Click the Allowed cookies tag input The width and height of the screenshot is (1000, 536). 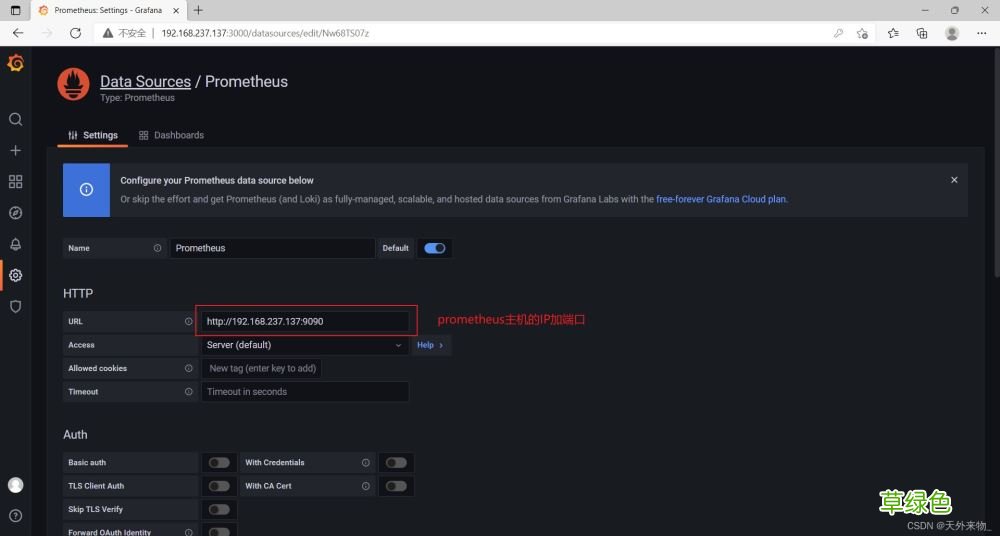click(x=261, y=368)
